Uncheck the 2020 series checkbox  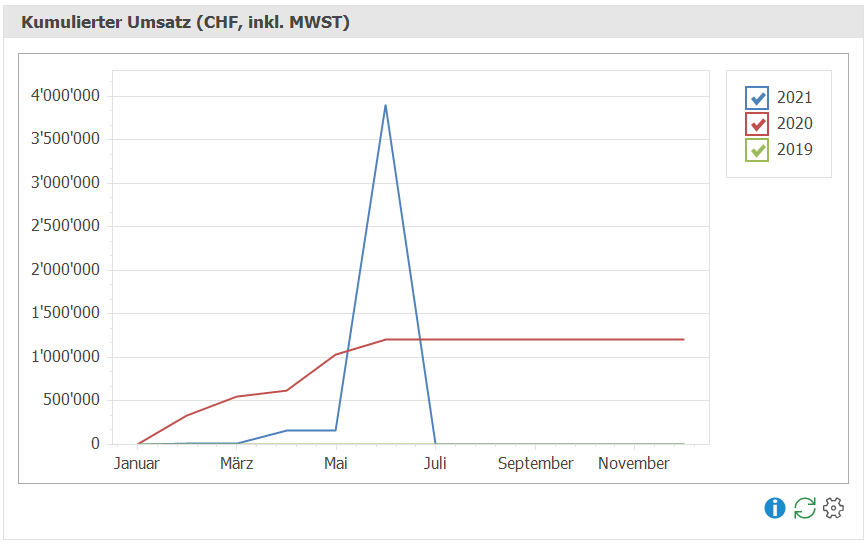[x=757, y=124]
